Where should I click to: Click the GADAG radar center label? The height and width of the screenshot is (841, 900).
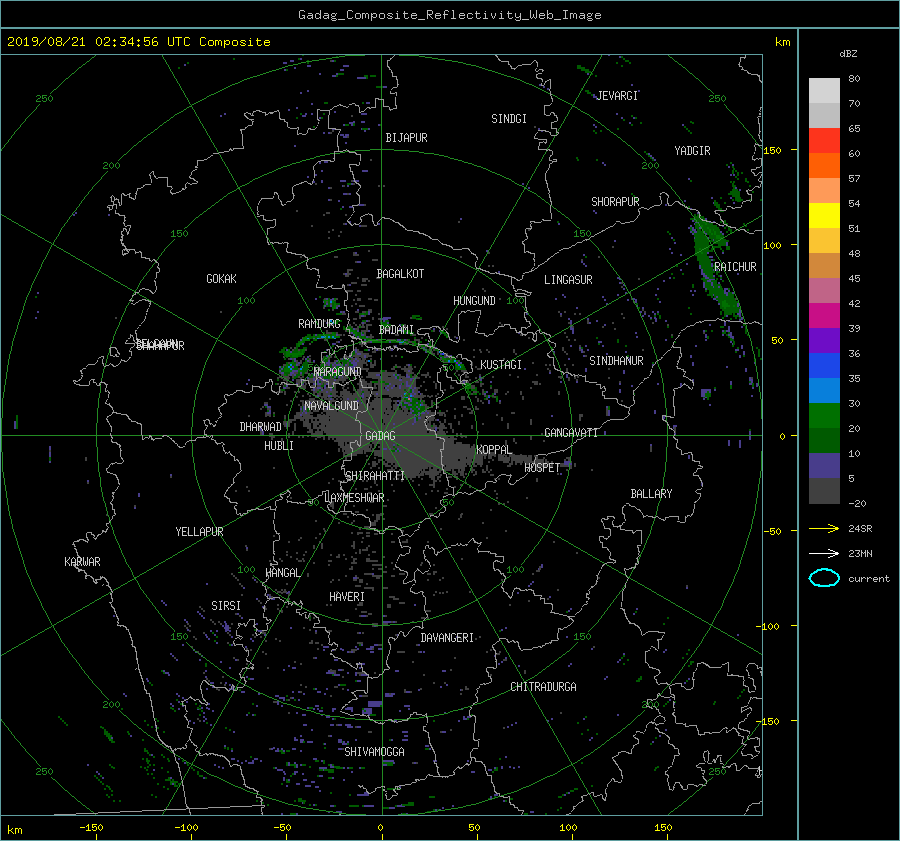pyautogui.click(x=381, y=436)
